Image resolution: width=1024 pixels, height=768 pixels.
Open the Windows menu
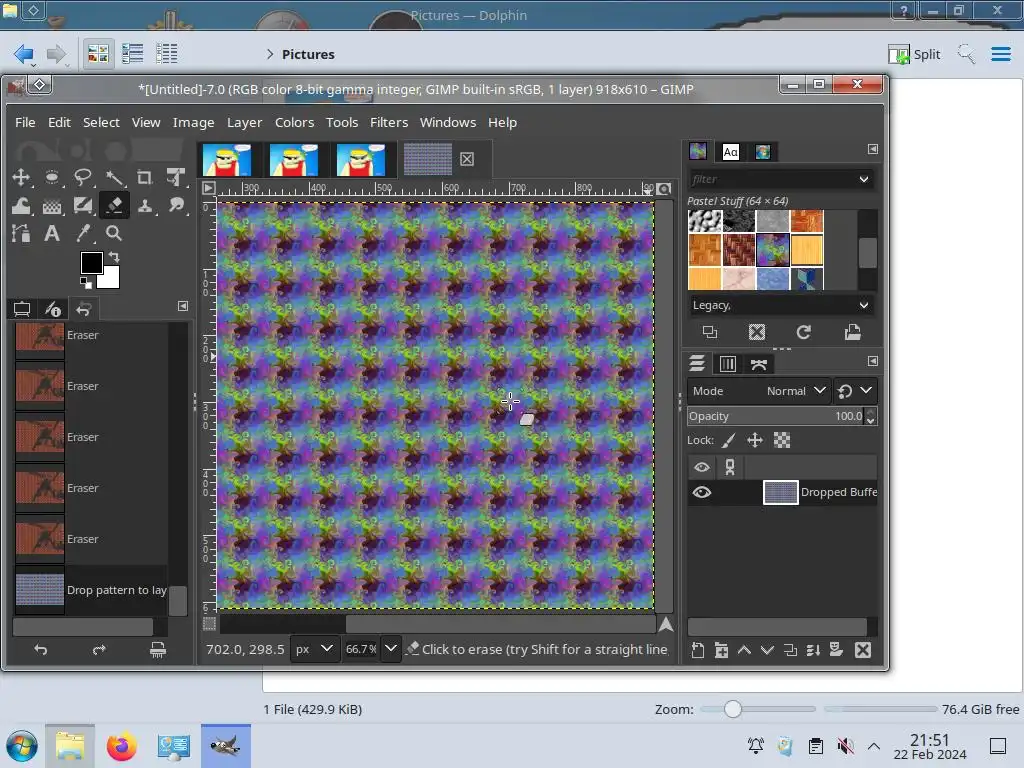pyautogui.click(x=447, y=122)
